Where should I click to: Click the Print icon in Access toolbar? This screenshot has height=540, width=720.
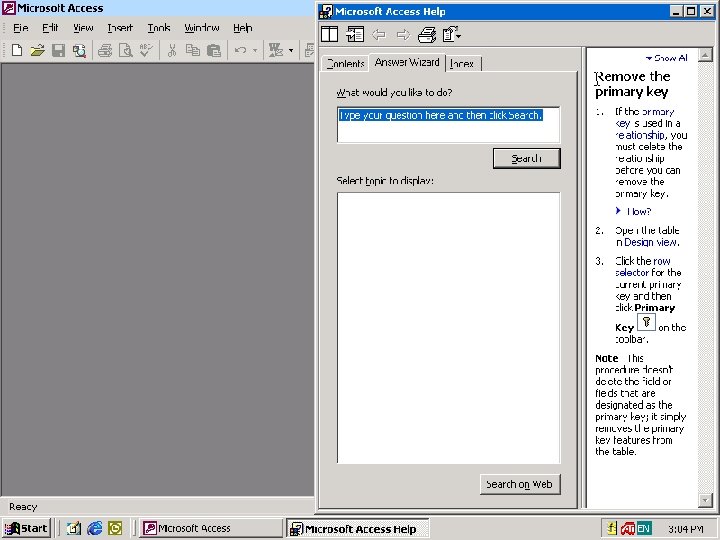tap(105, 50)
